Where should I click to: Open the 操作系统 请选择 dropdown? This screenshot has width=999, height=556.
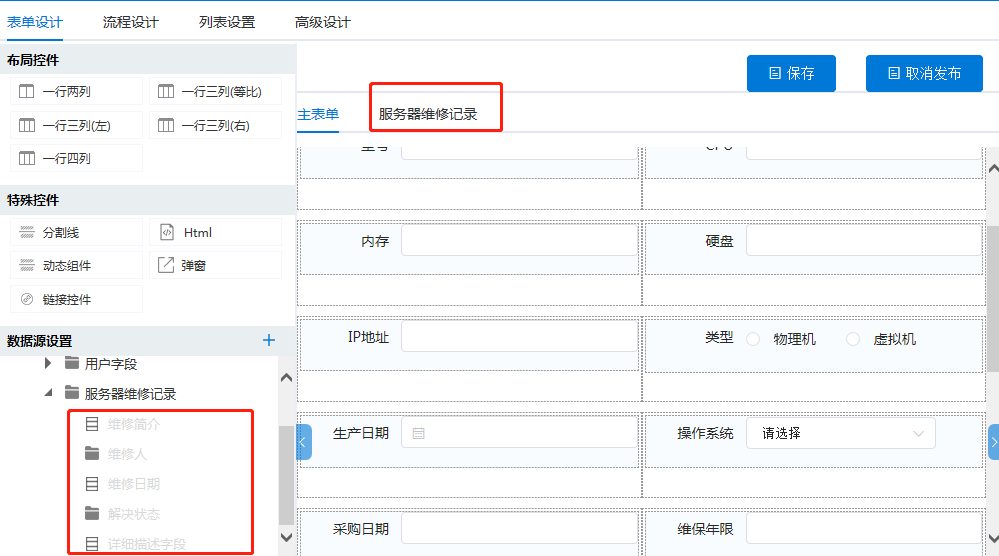tap(841, 434)
